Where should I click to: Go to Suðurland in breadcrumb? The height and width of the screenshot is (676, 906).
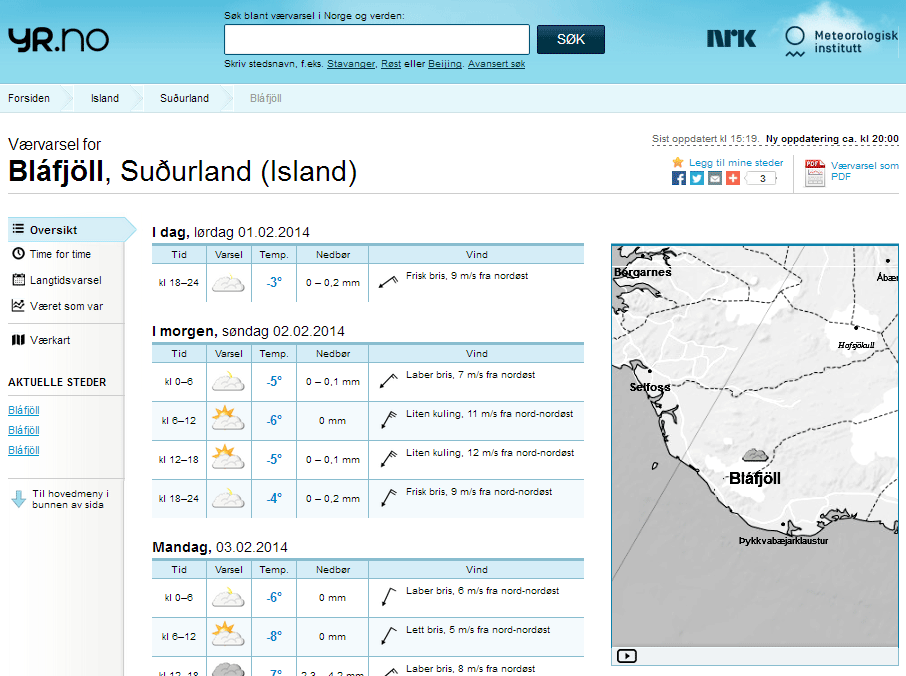coord(184,98)
